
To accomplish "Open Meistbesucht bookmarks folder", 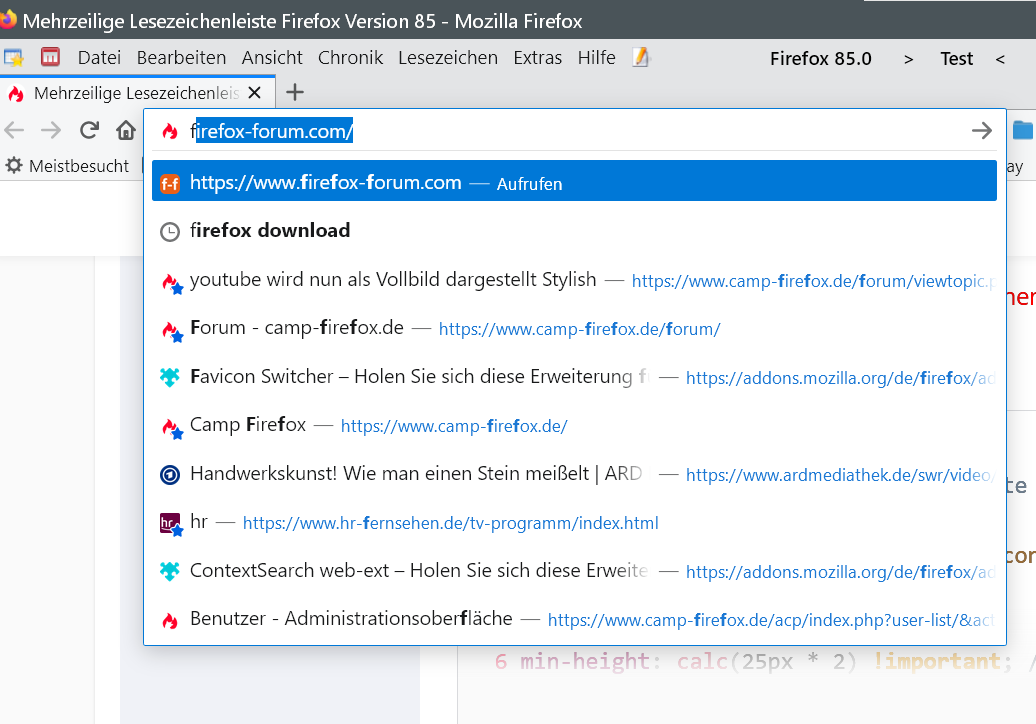I will tap(68, 166).
